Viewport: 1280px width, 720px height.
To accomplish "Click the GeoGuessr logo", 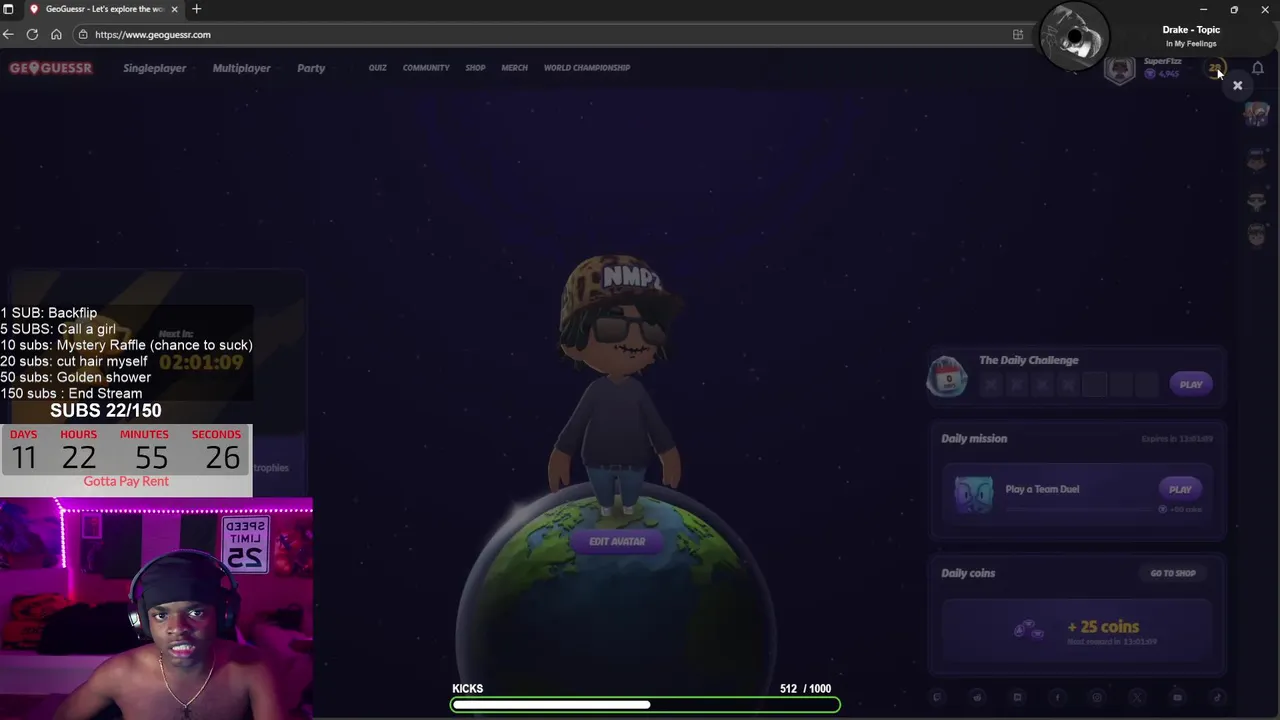I will tap(51, 68).
